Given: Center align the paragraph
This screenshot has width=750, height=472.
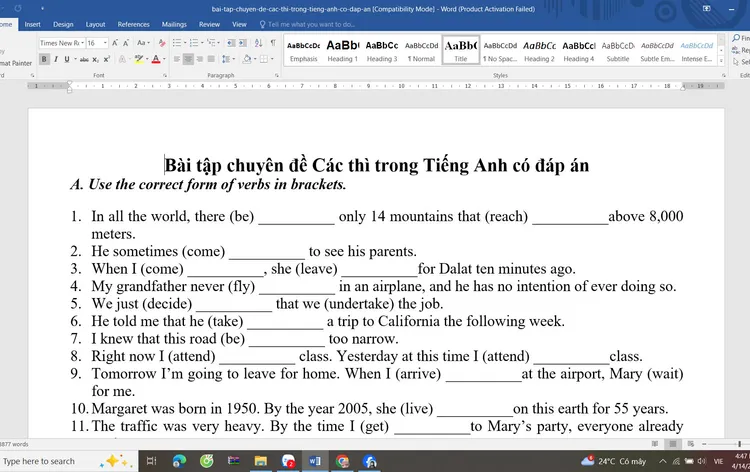Looking at the screenshot, I should [188, 60].
